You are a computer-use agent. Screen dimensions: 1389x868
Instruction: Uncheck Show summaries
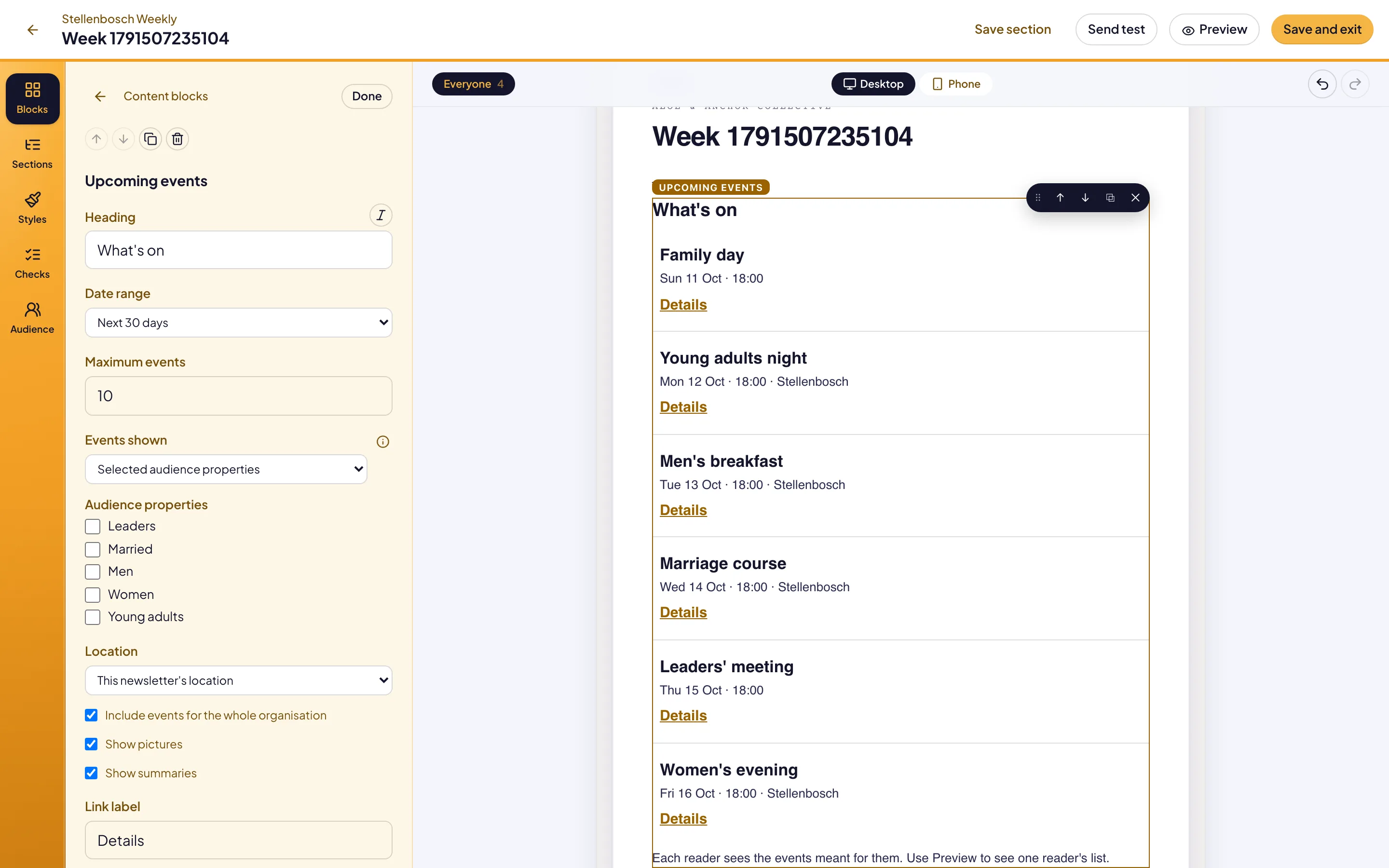tap(91, 773)
